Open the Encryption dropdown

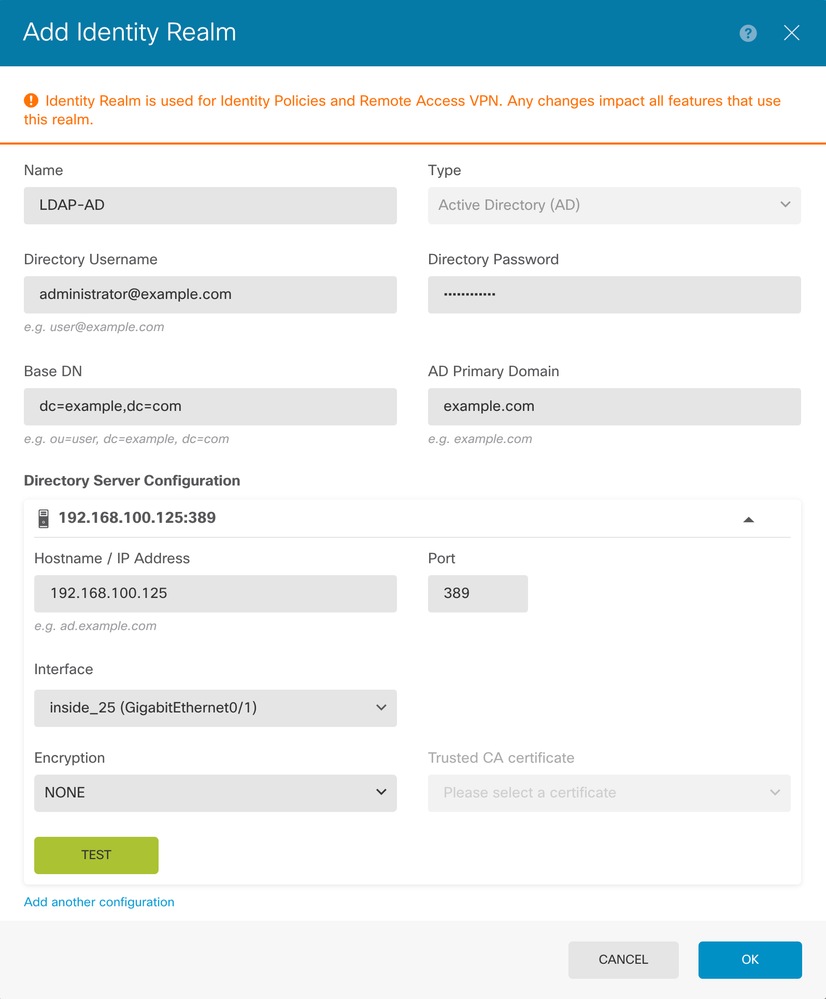(x=215, y=792)
